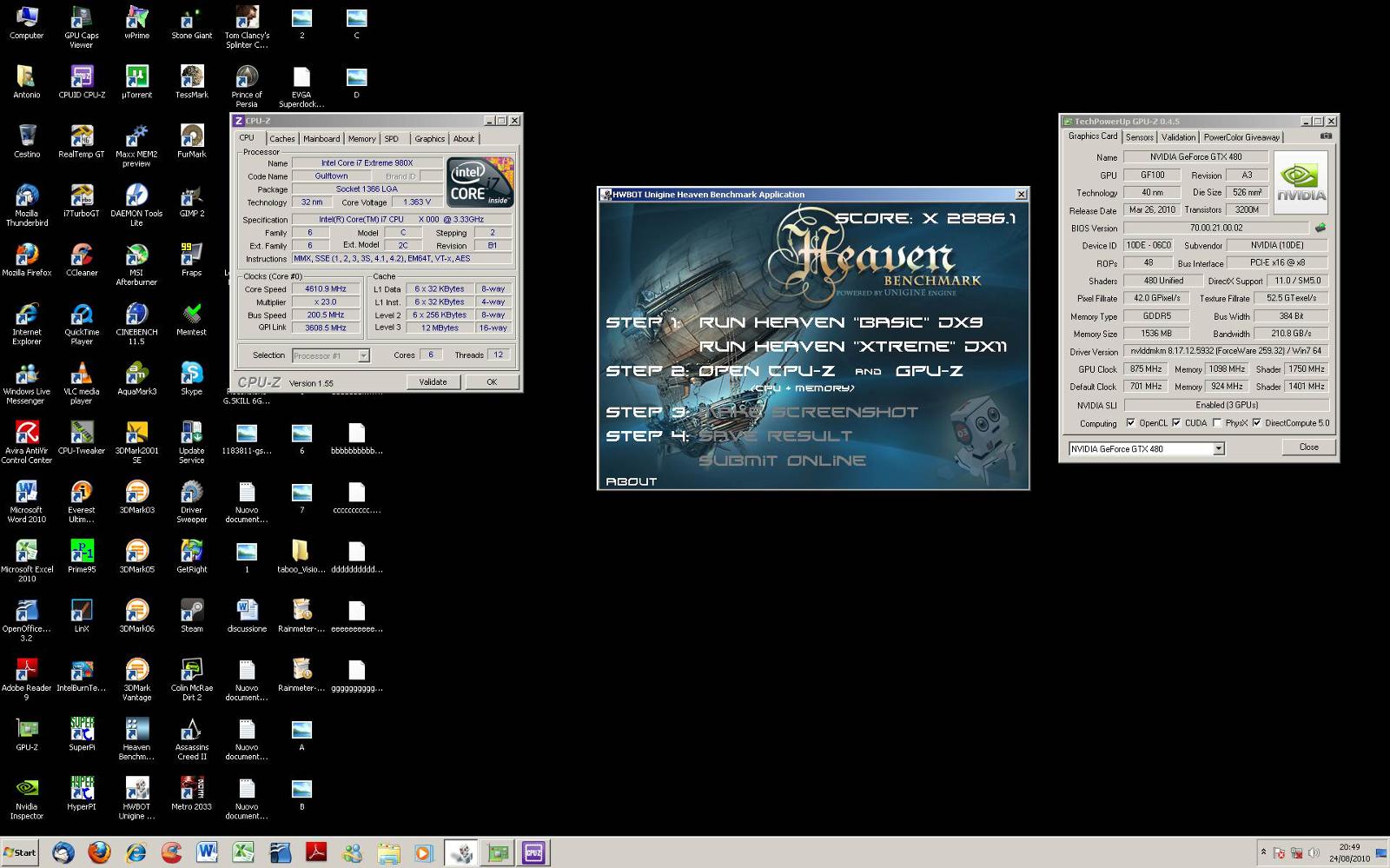Switch to the Mainboard tab in CPU-Z
Image resolution: width=1390 pixels, height=868 pixels.
pos(321,139)
